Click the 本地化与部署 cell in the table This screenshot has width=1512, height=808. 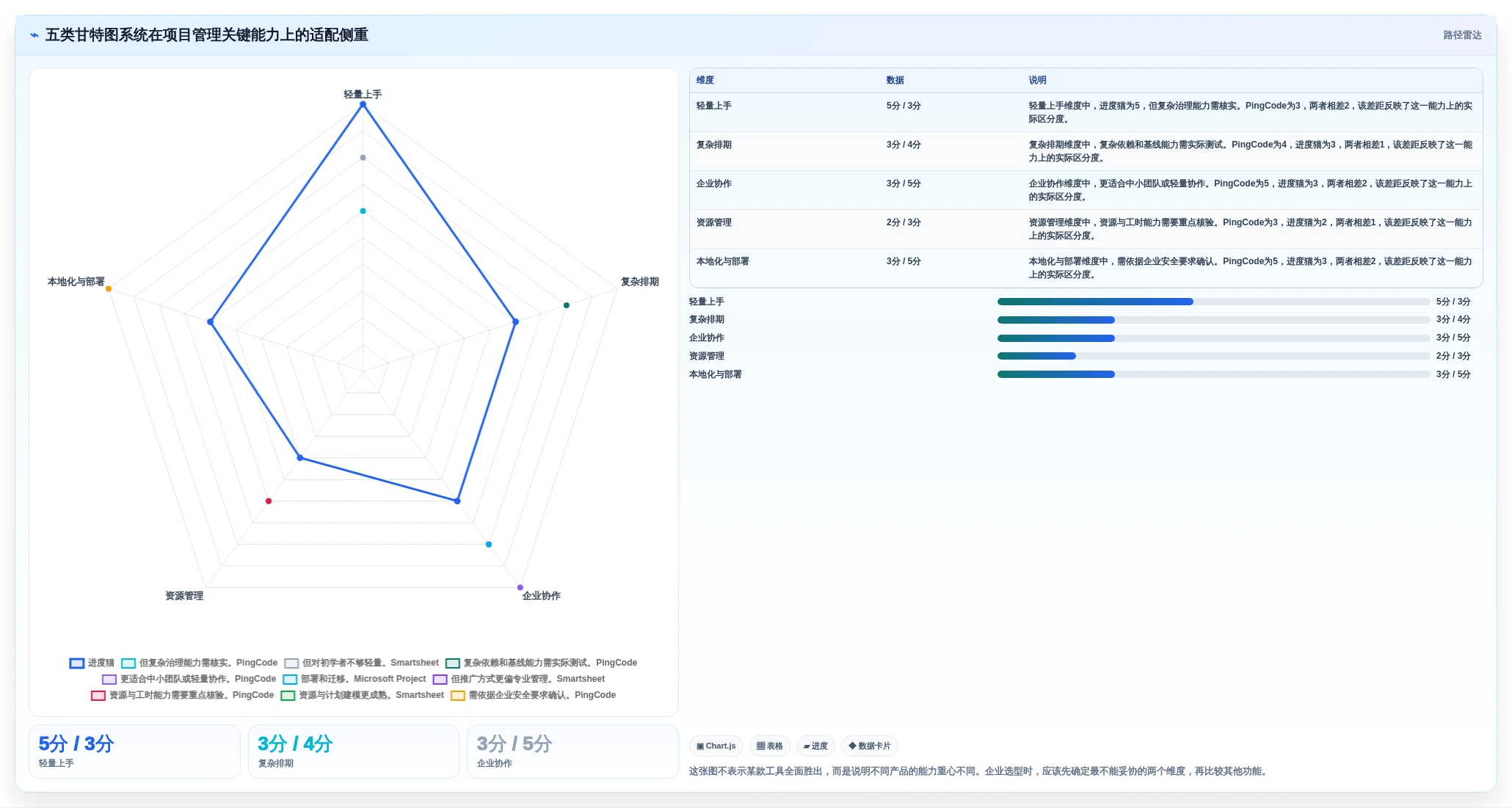pyautogui.click(x=722, y=261)
